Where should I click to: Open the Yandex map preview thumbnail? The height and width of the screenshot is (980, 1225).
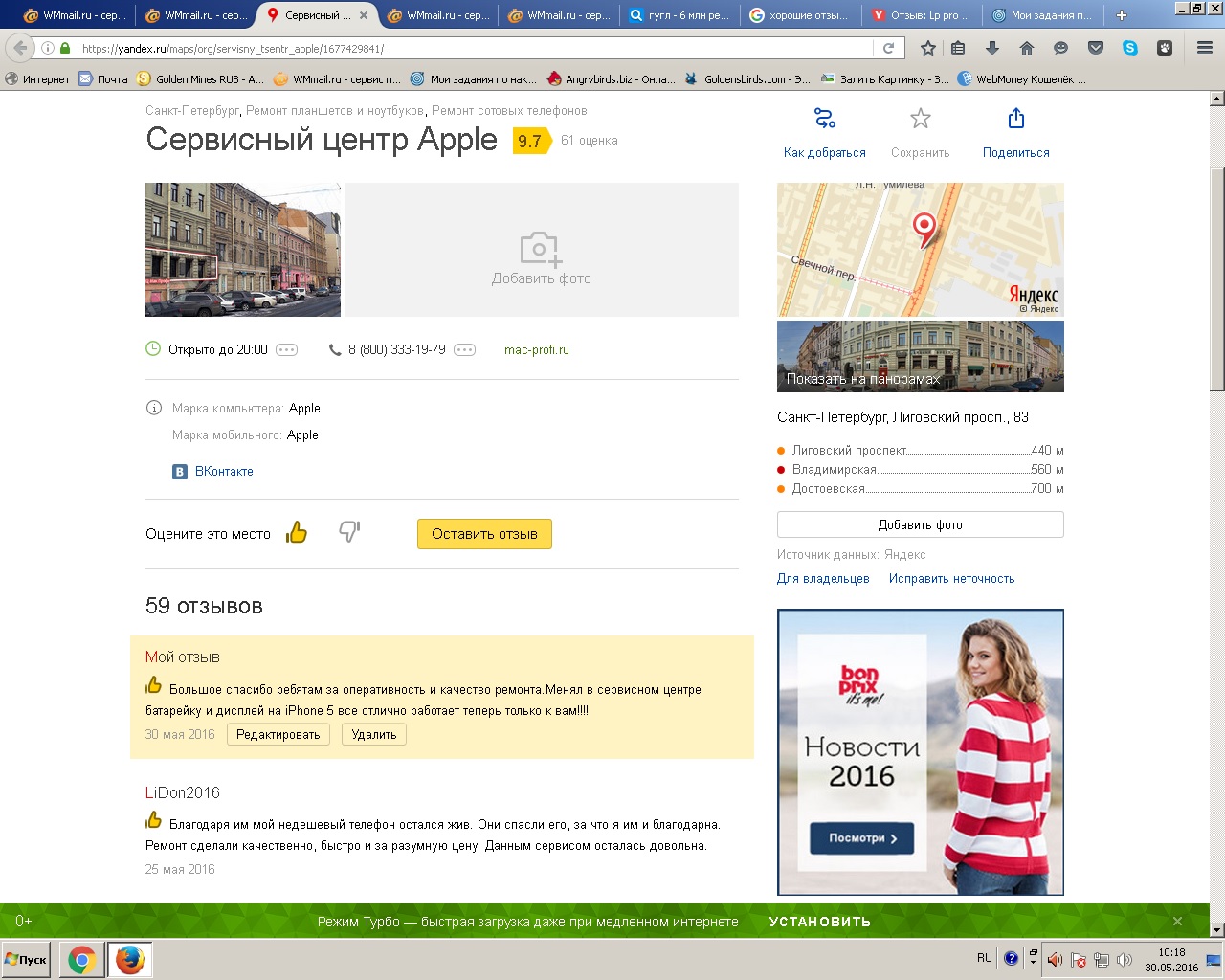click(921, 250)
